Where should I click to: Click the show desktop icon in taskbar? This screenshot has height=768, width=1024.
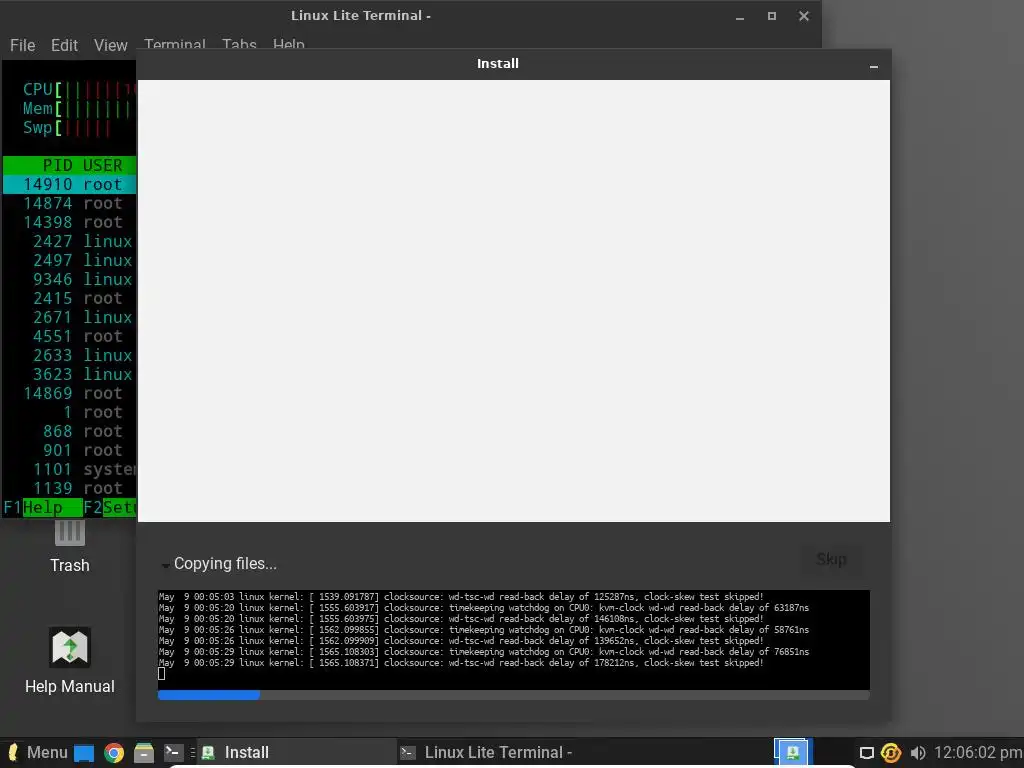point(84,753)
